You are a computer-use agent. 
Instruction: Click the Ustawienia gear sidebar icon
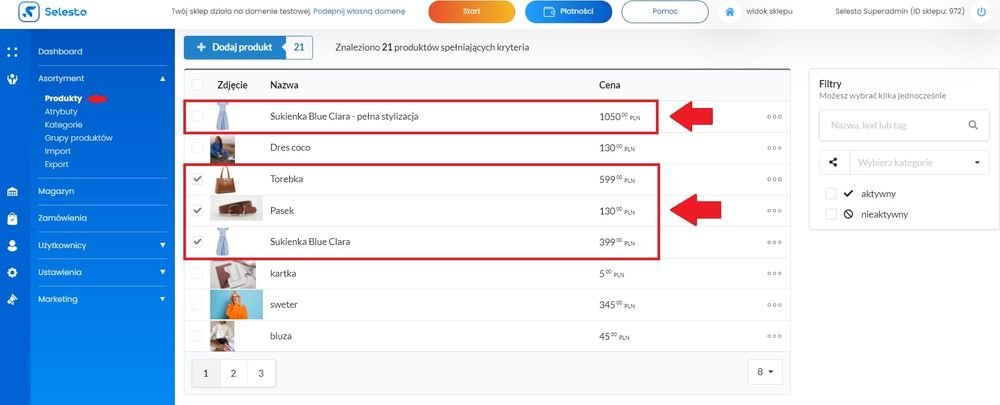12,272
